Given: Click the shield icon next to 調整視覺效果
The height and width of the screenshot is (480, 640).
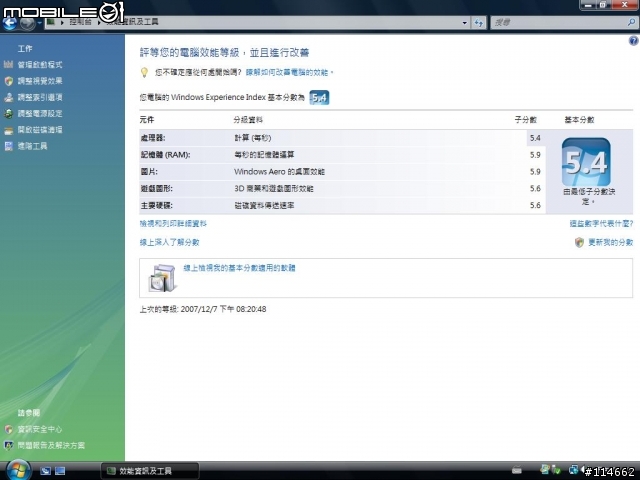Looking at the screenshot, I should 9,81.
